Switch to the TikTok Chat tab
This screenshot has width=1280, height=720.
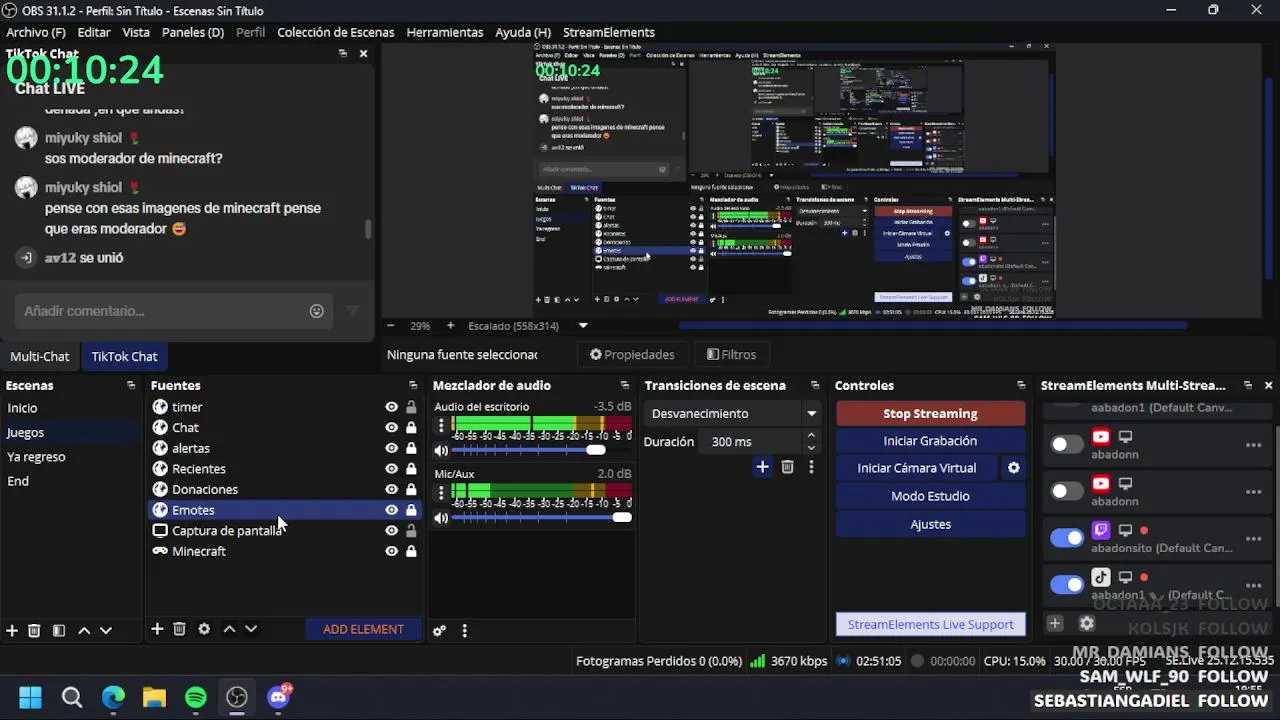coord(124,356)
